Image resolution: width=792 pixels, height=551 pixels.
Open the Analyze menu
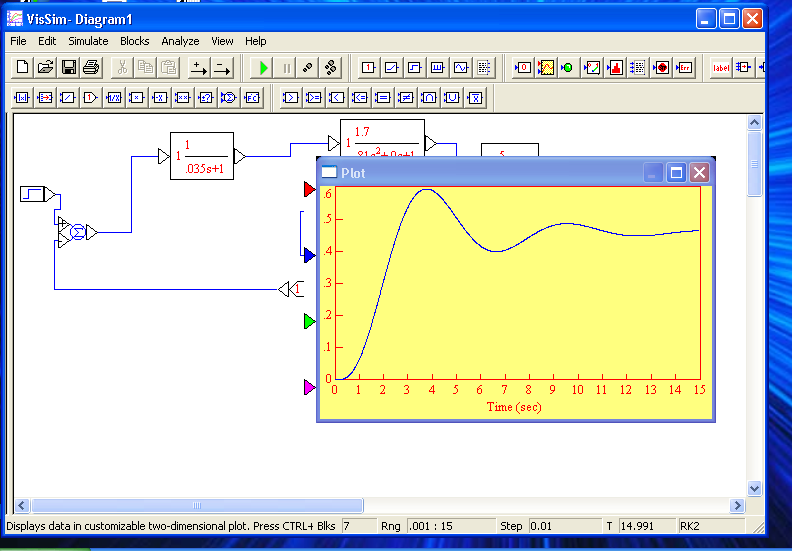click(180, 41)
